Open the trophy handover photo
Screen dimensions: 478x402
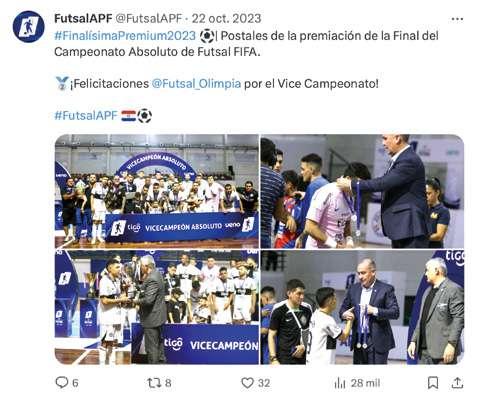point(157,307)
